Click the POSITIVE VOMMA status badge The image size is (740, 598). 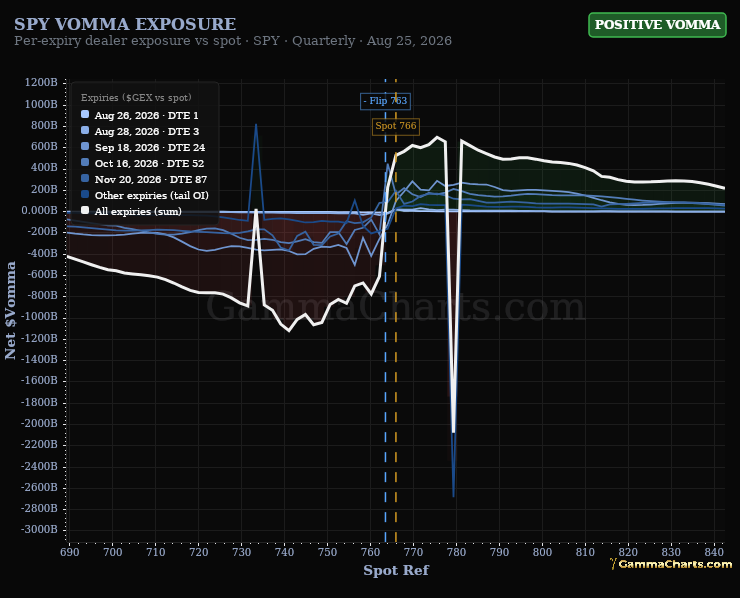[x=657, y=25]
